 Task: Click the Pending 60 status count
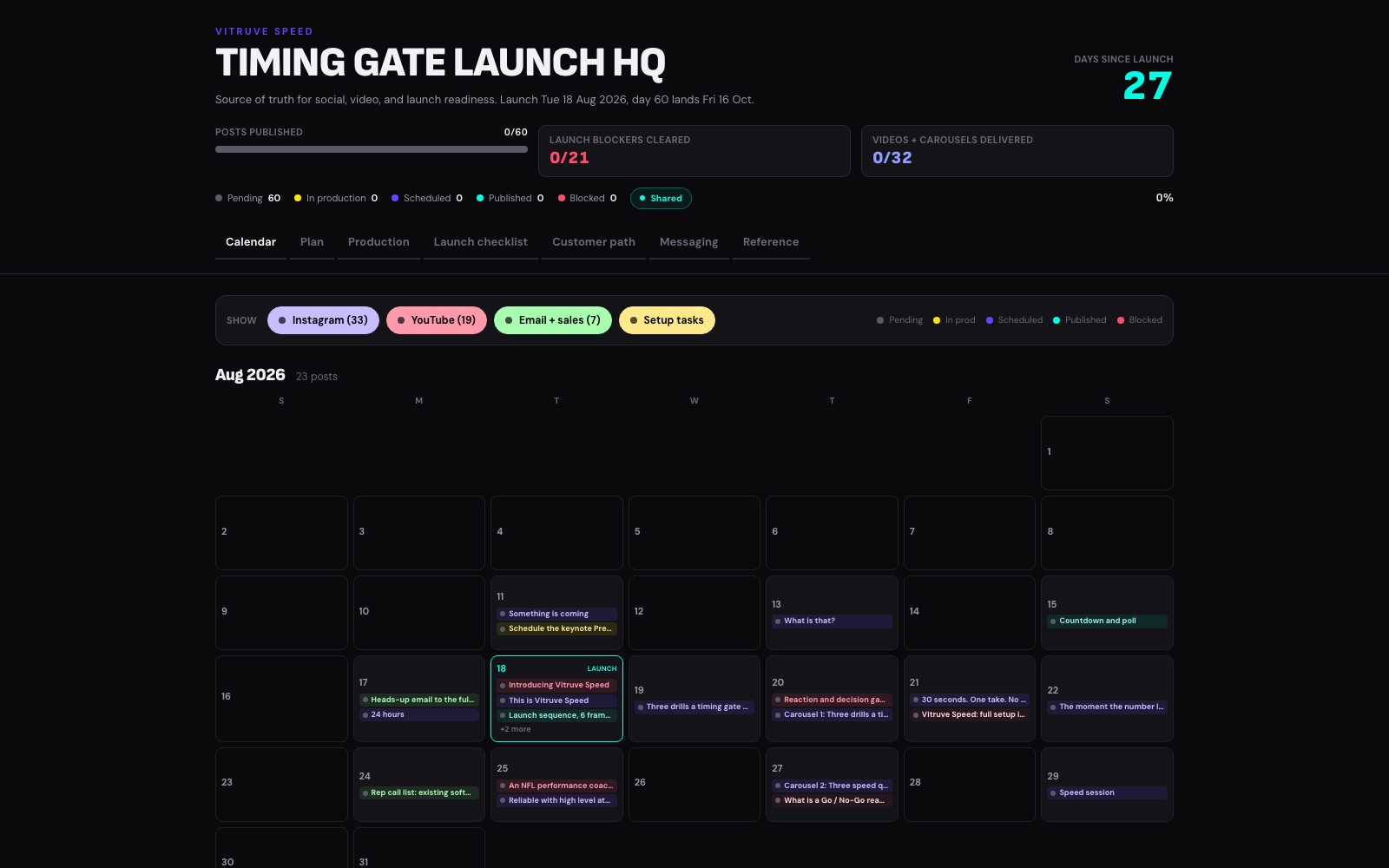tap(248, 199)
